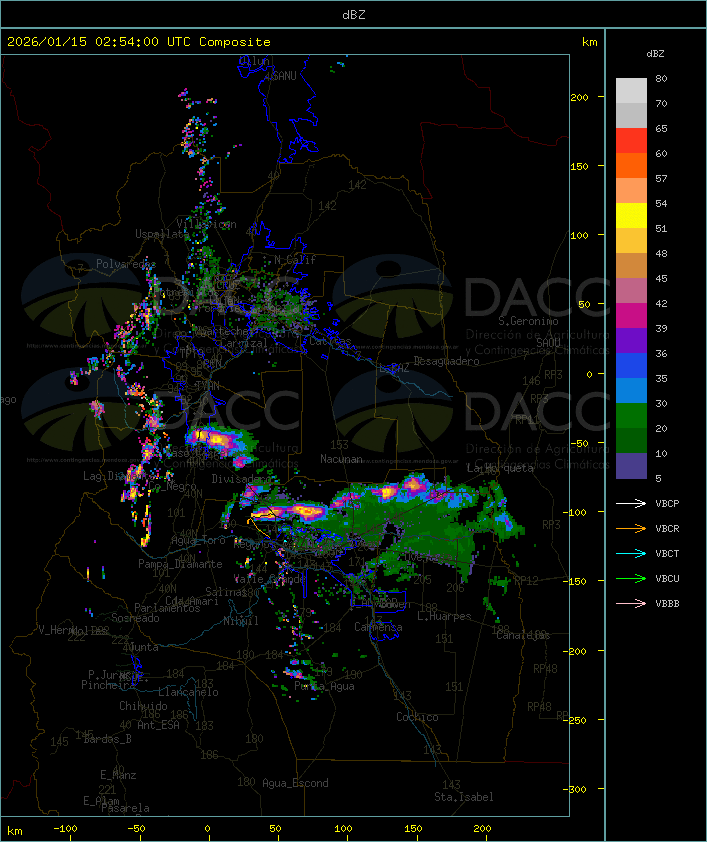Screen dimensions: 707x842
Task: Select the green VBCU arrow symbol
Action: click(631, 578)
